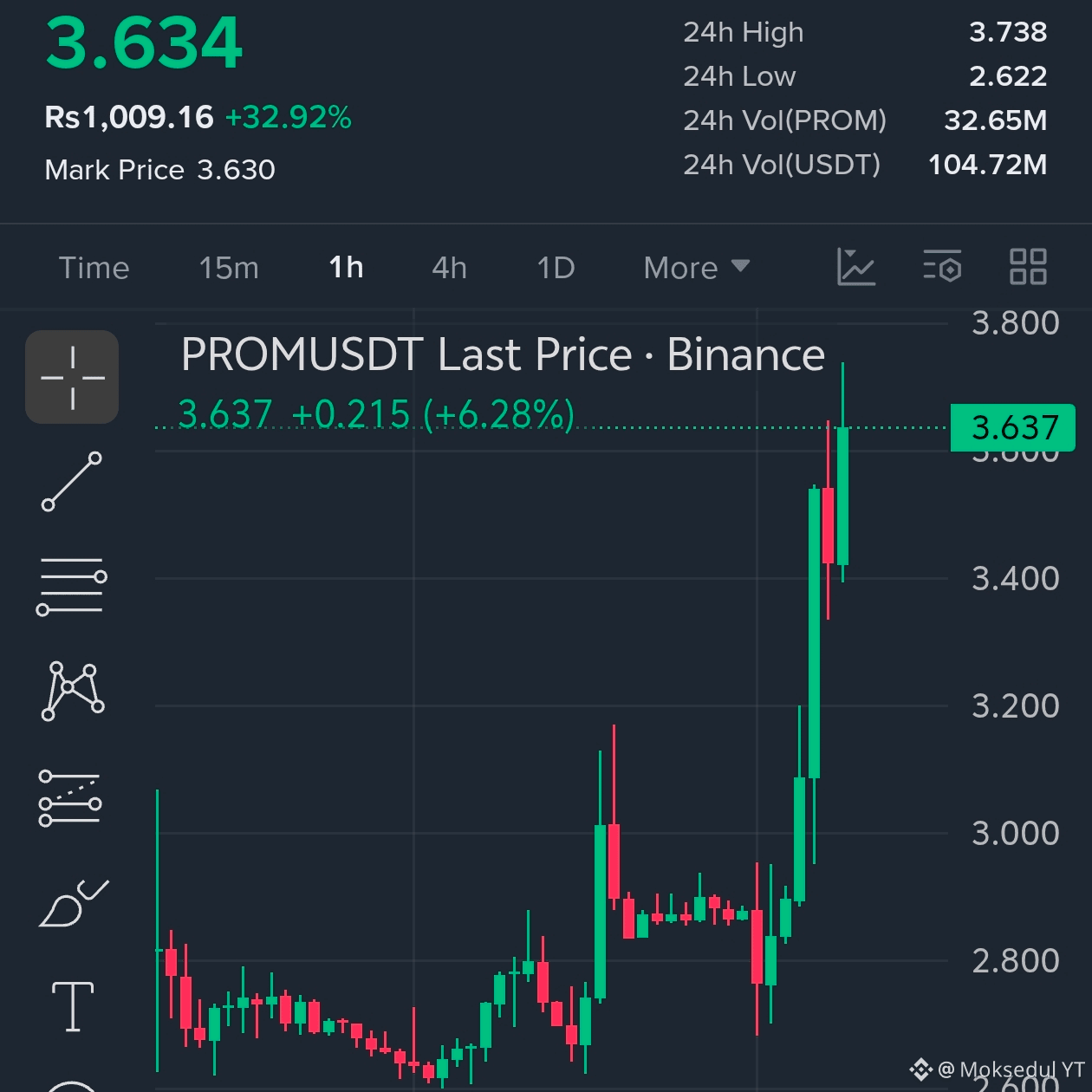Screen dimensions: 1092x1092
Task: Click the 3.800 price axis label
Action: click(x=1016, y=323)
